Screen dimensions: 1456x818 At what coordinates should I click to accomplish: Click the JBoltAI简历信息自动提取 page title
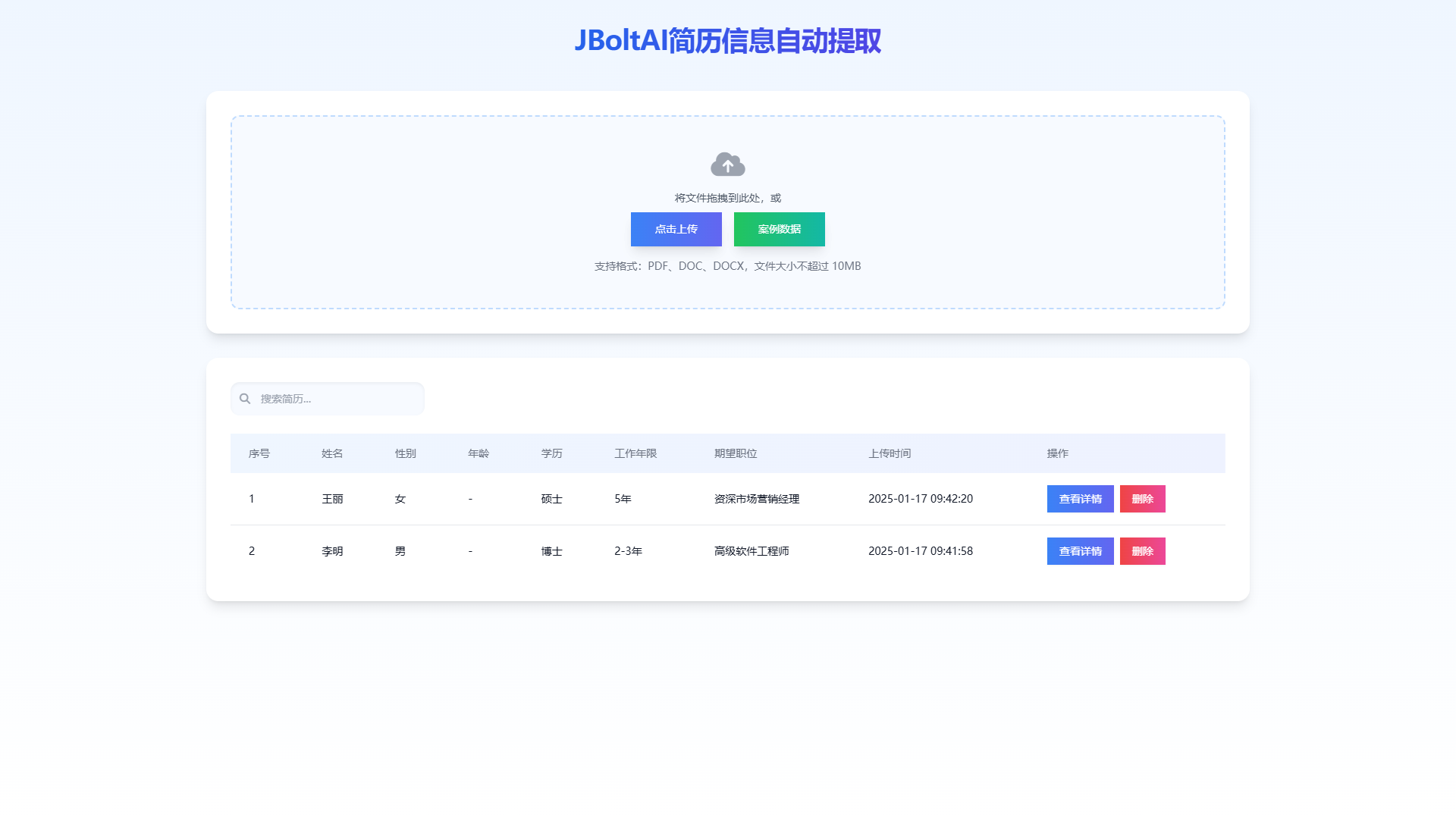coord(727,40)
